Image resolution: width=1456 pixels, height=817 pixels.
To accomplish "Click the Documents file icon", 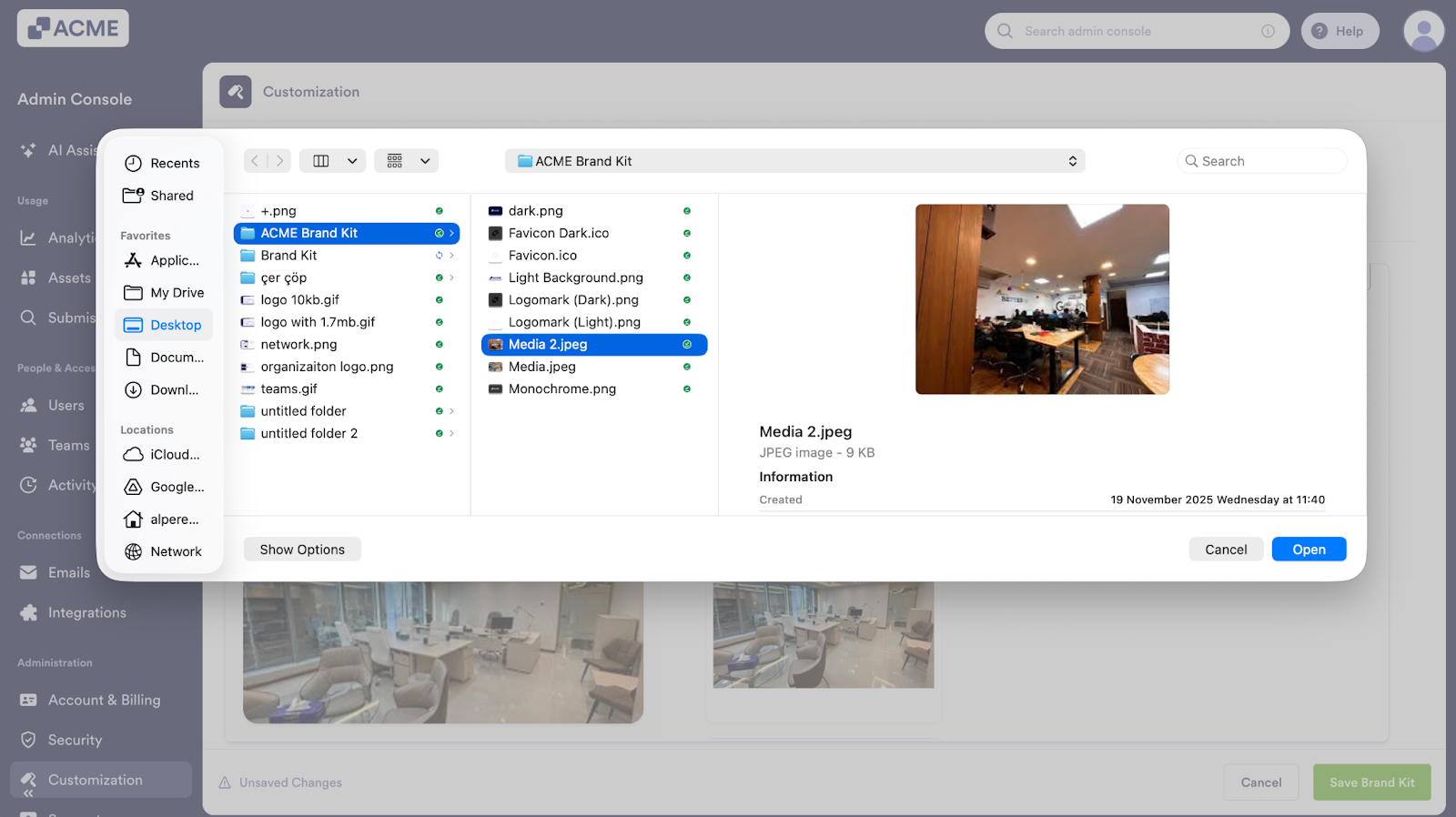I will (133, 358).
